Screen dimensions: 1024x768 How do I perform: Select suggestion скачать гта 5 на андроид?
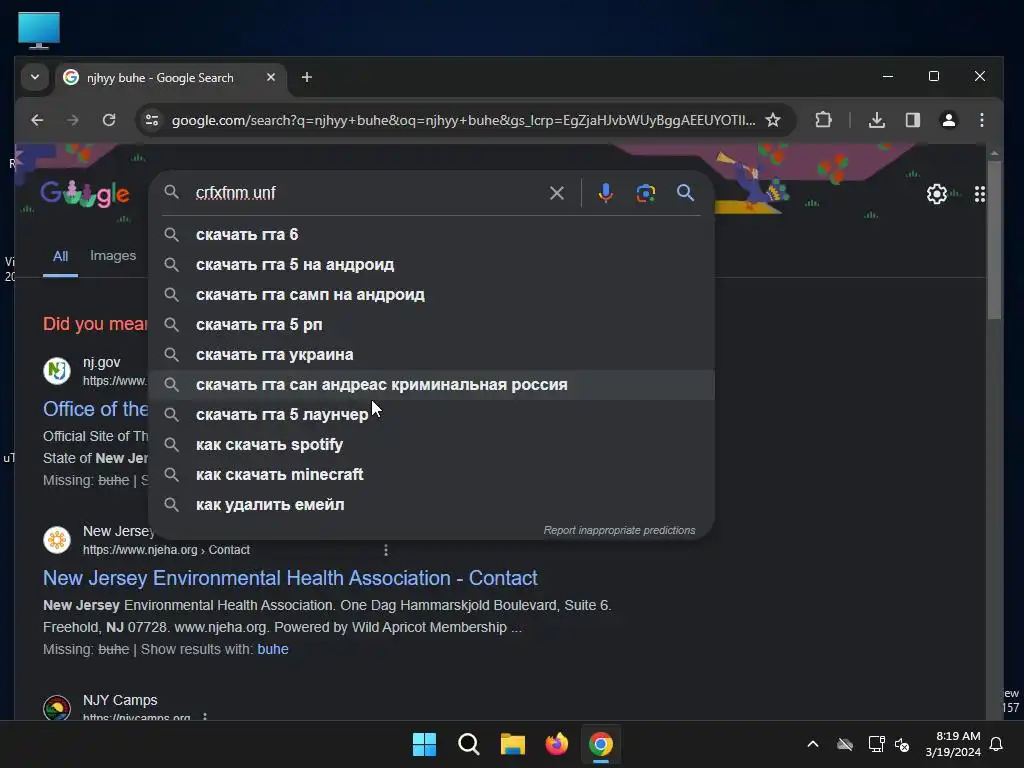432,264
